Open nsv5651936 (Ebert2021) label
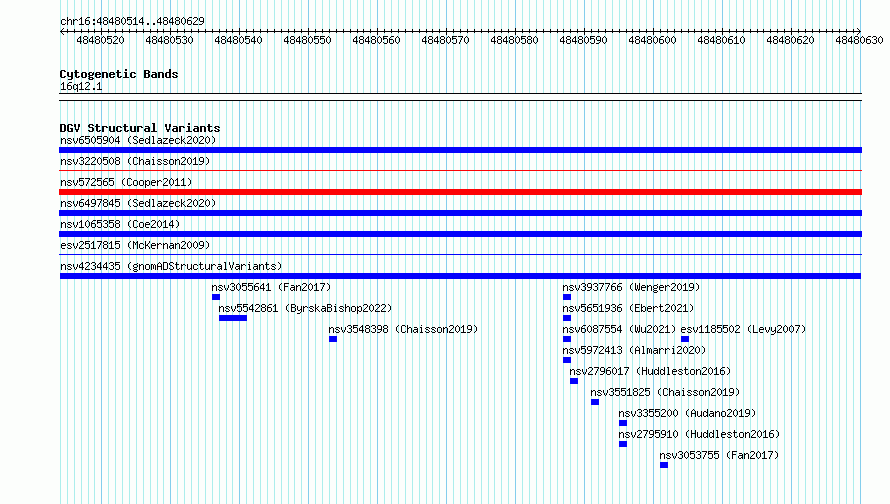 click(x=628, y=308)
